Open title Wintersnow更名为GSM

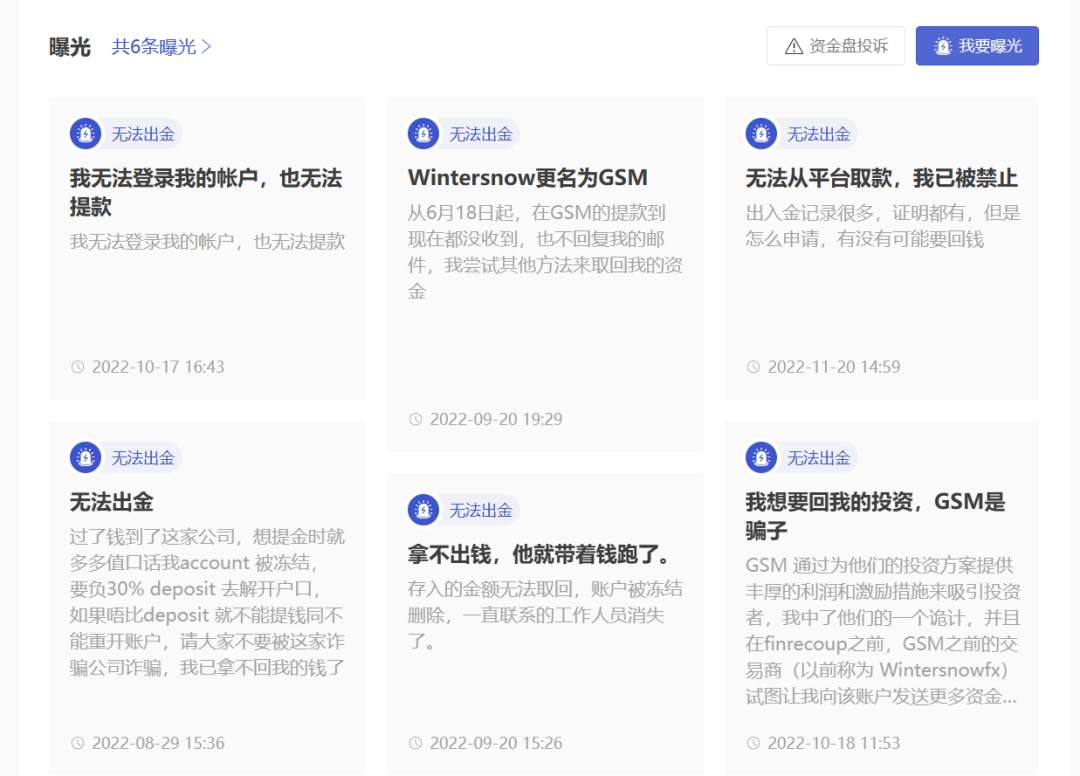click(528, 178)
